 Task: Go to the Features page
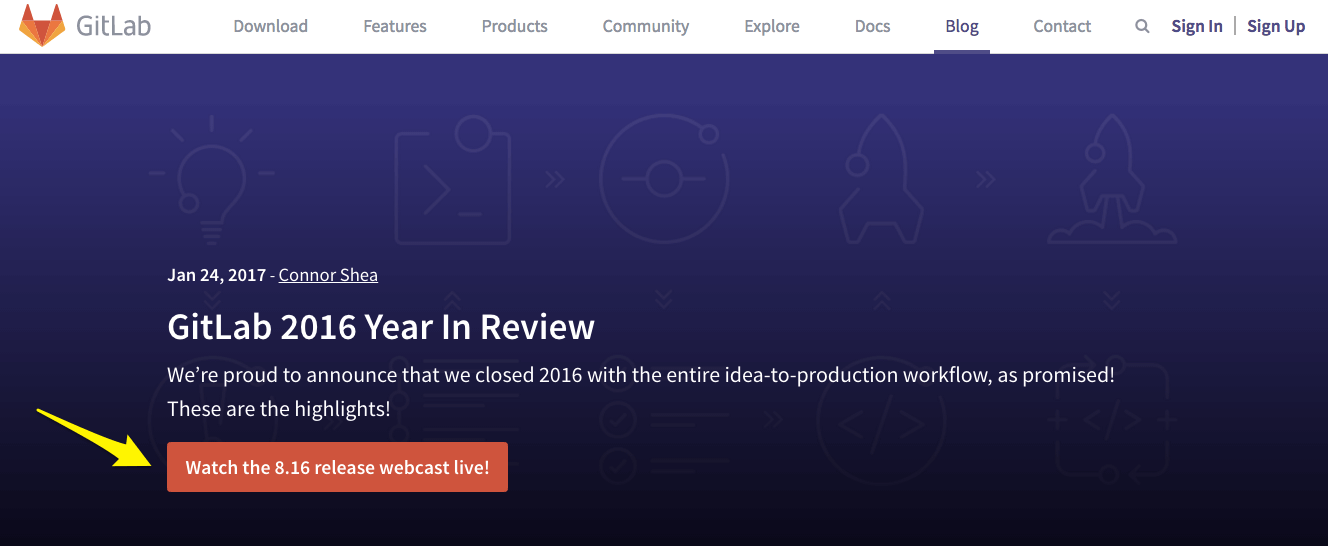point(395,26)
